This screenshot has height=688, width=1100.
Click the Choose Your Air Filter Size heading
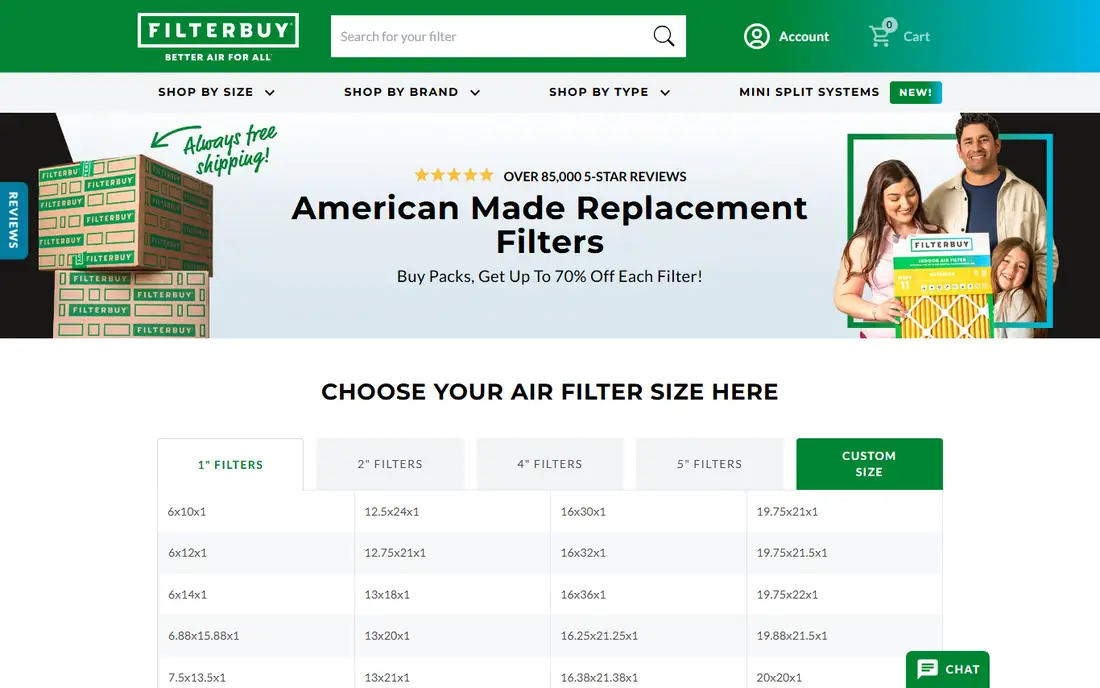click(x=549, y=391)
